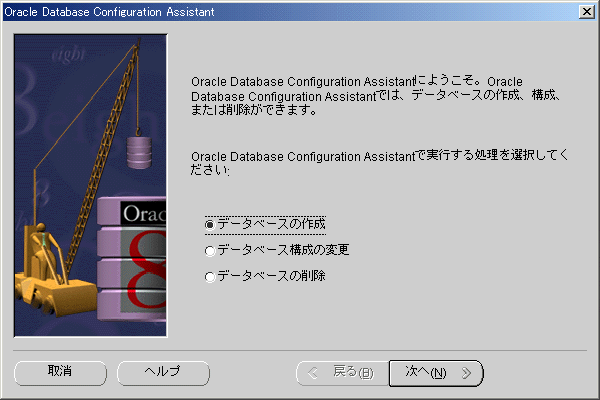Click the Oracle label on the database stack

pos(142,213)
